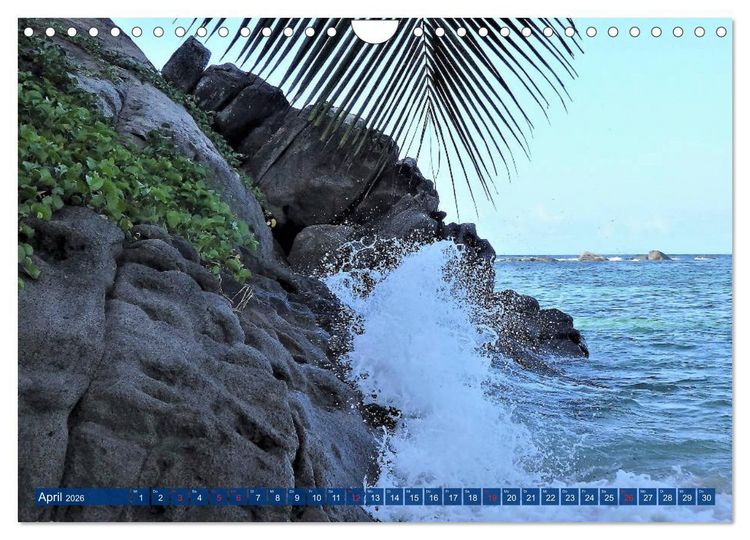Select day 8 in the calendar strip
Image resolution: width=750 pixels, height=540 pixels.
click(277, 497)
